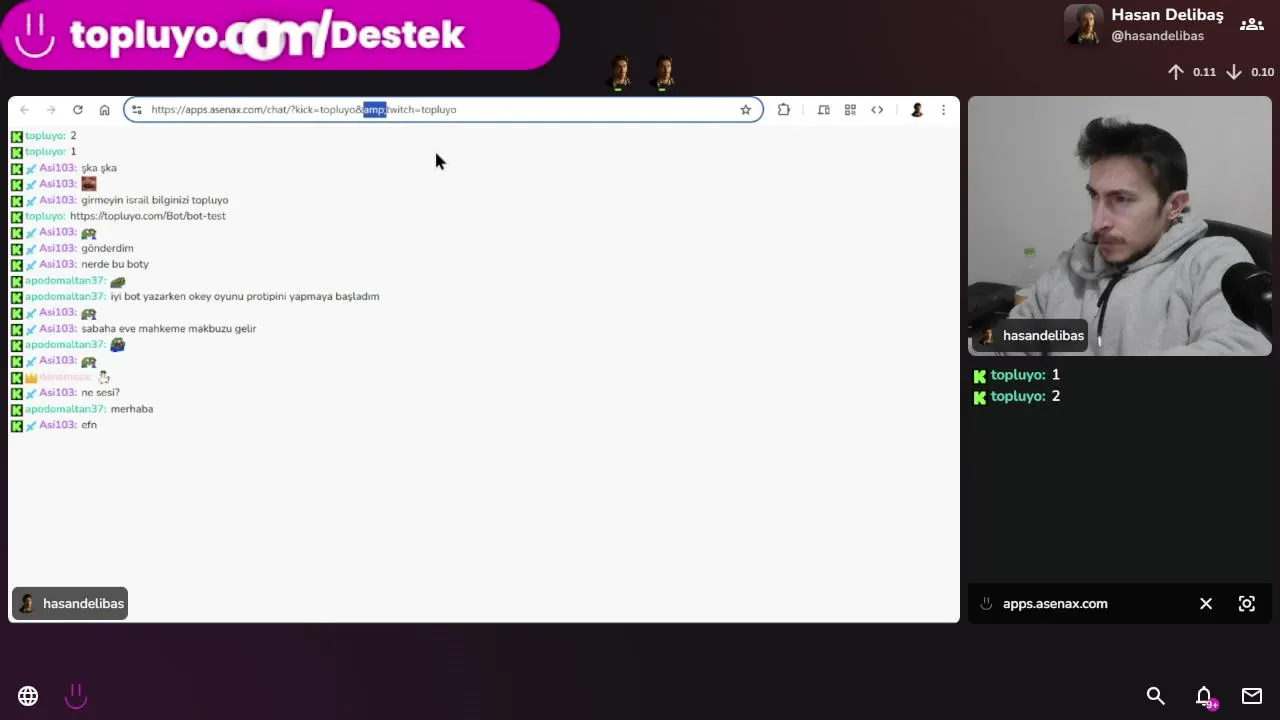
Task: Click the topluyo.com/Destek banner logo
Action: coord(280,35)
